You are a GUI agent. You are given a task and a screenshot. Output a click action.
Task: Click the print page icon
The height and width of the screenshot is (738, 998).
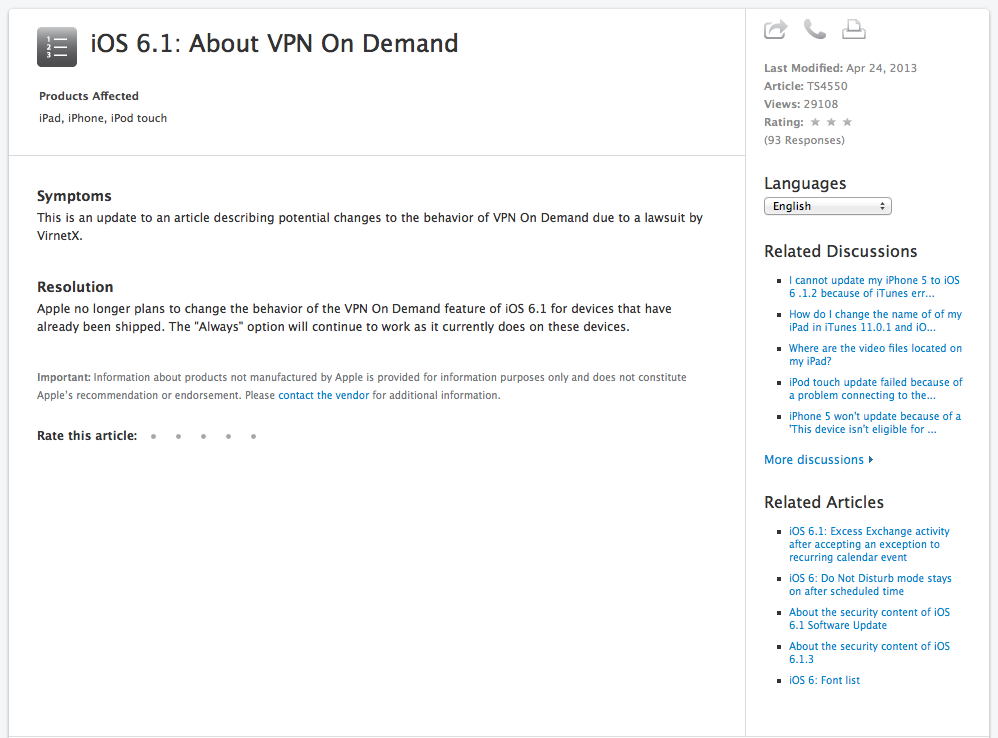[x=853, y=30]
